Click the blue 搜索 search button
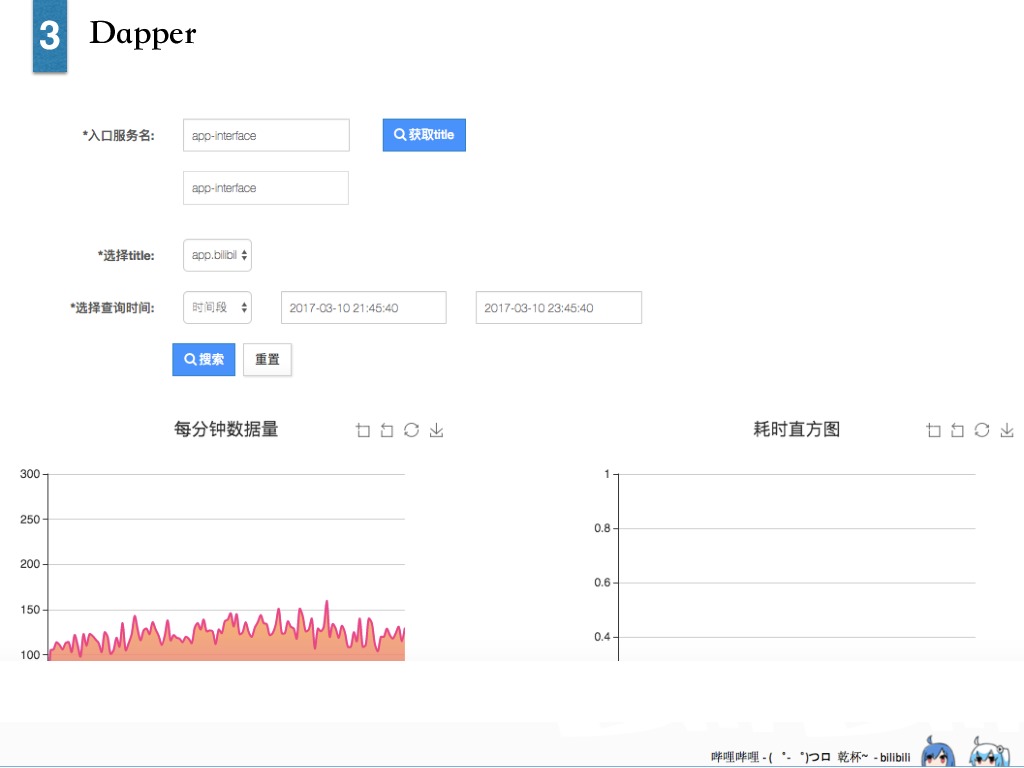 [204, 359]
